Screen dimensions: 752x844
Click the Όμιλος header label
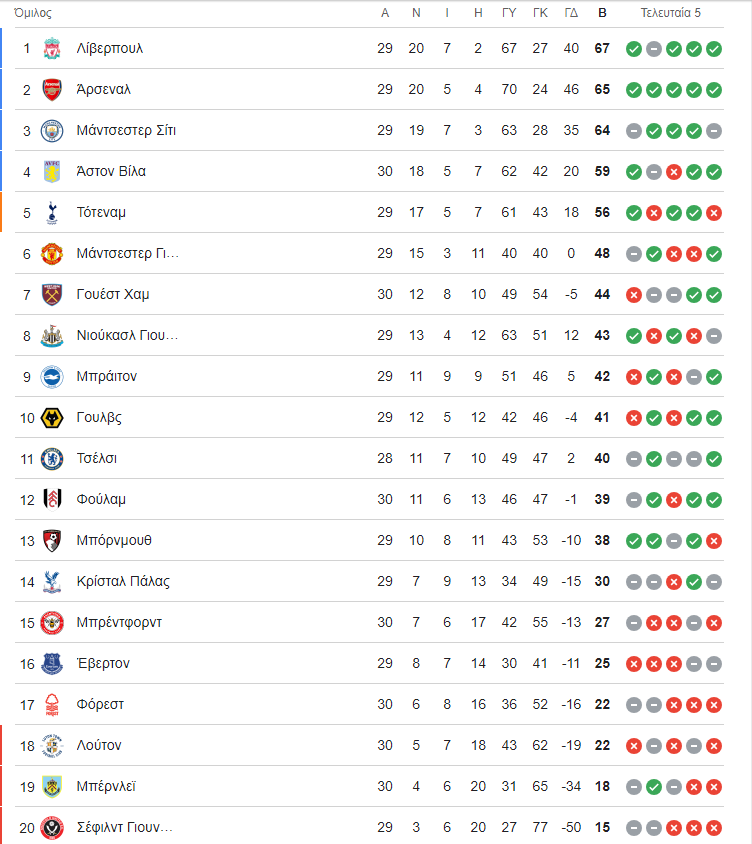pyautogui.click(x=33, y=13)
